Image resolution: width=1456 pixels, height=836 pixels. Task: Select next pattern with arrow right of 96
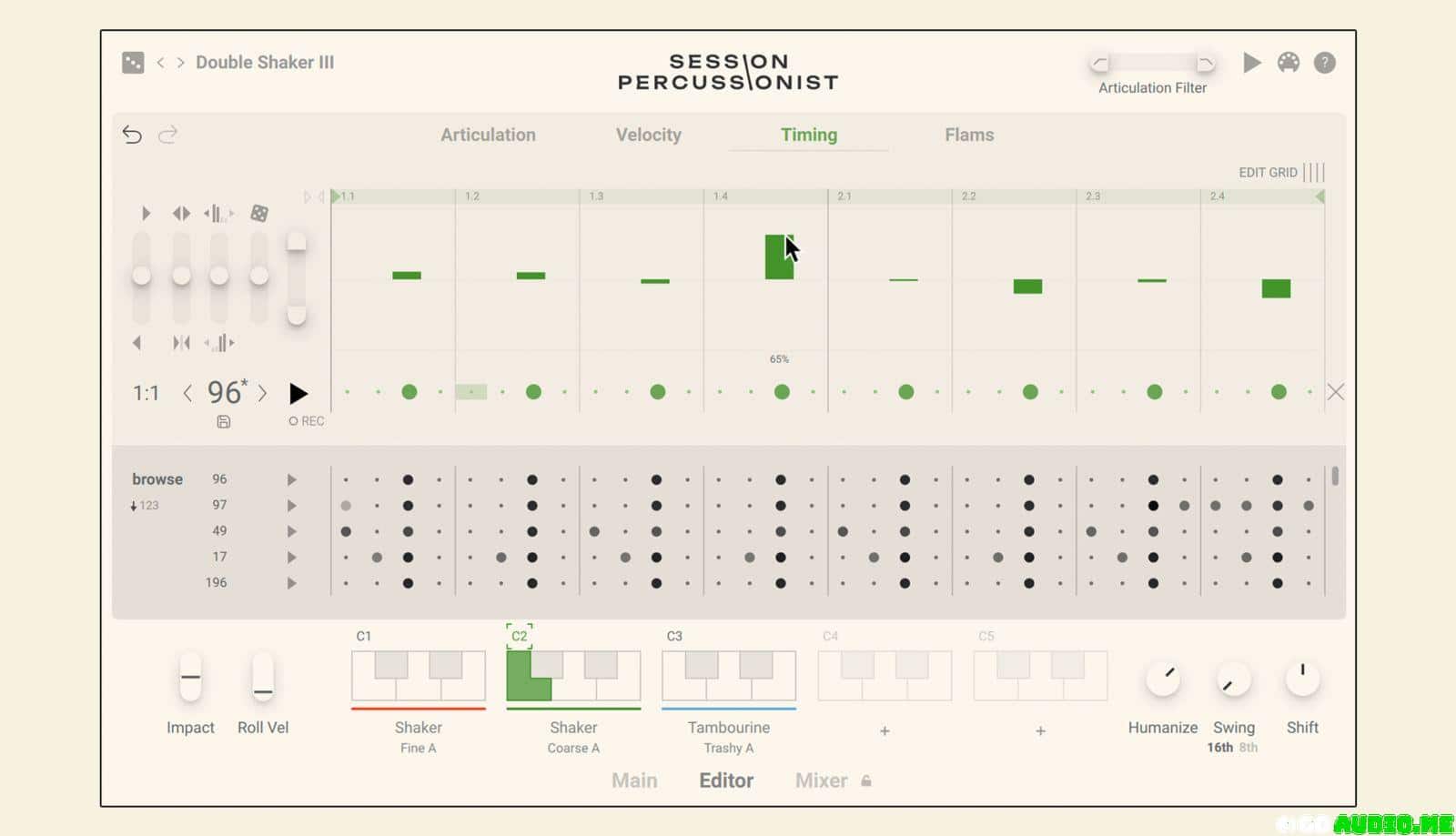[262, 393]
